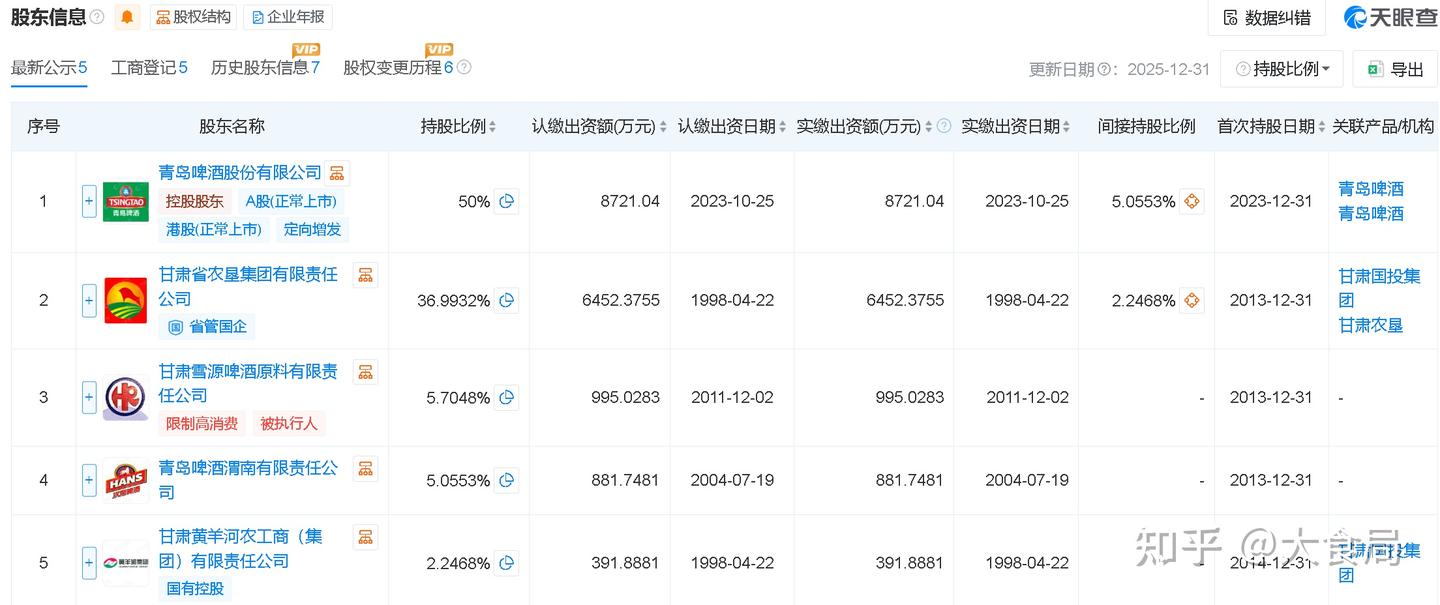Click the 限制高消费 tag

click(x=202, y=424)
